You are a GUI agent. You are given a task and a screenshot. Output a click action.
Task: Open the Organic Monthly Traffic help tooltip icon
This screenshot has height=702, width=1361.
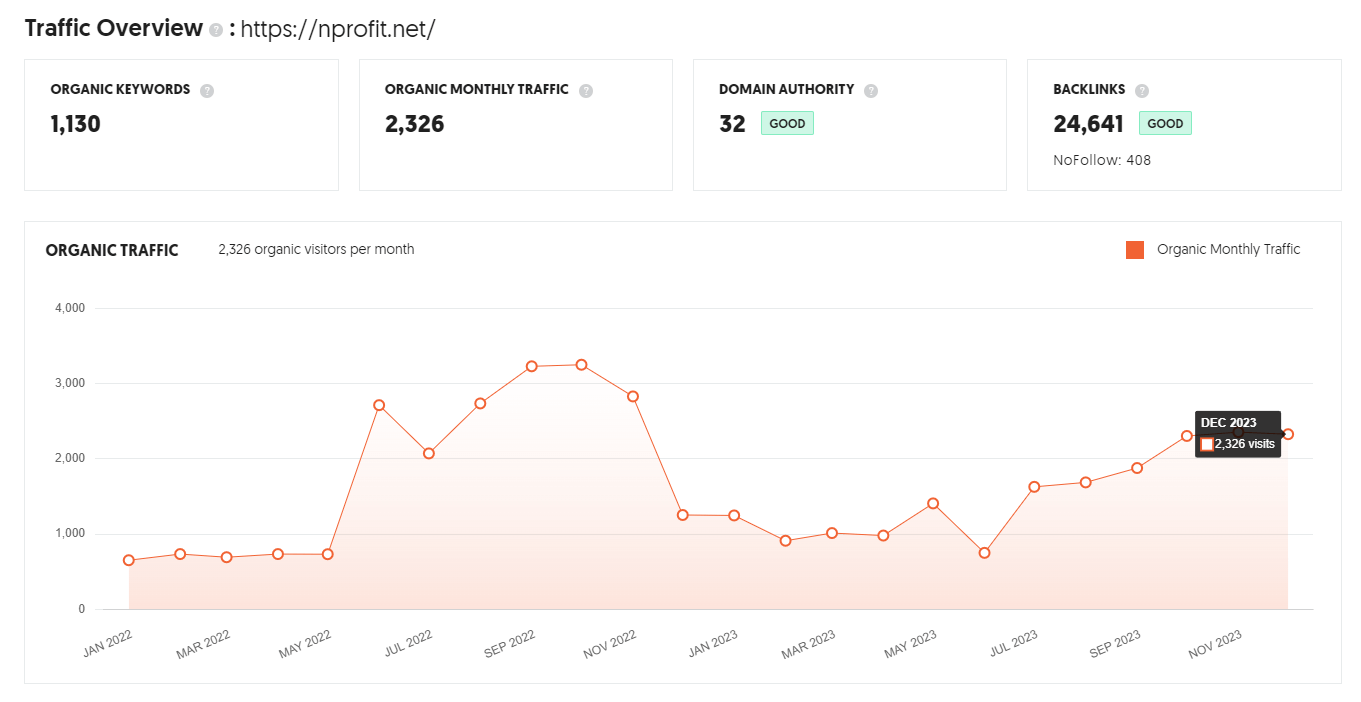[586, 90]
